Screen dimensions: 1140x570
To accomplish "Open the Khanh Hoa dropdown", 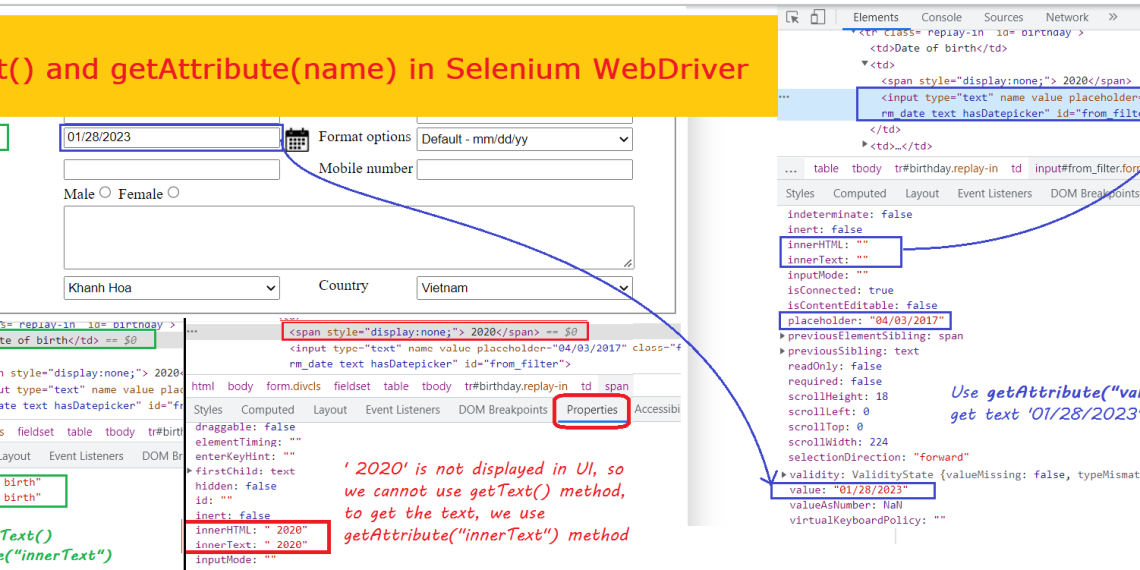I will click(171, 288).
